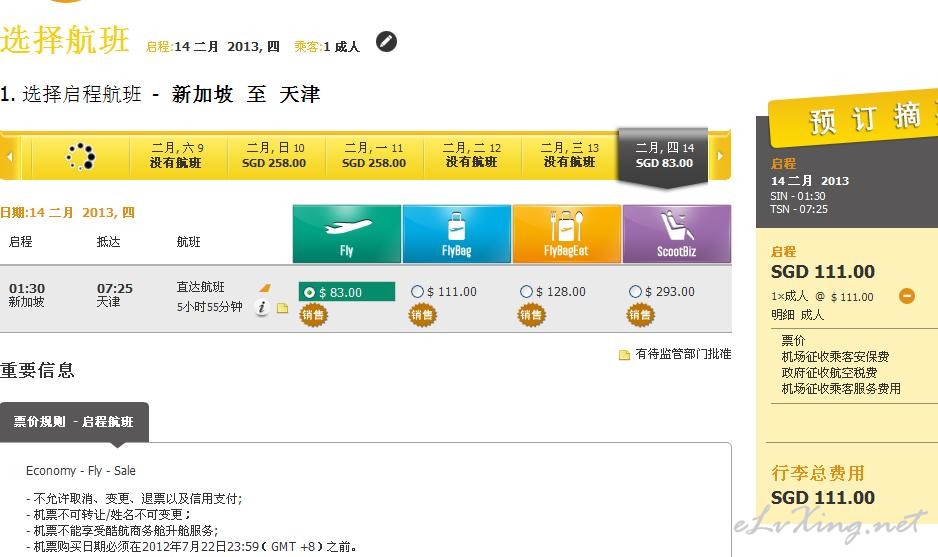Click the 01:30 新加坡 departure time
938x557 pixels.
[x=26, y=295]
